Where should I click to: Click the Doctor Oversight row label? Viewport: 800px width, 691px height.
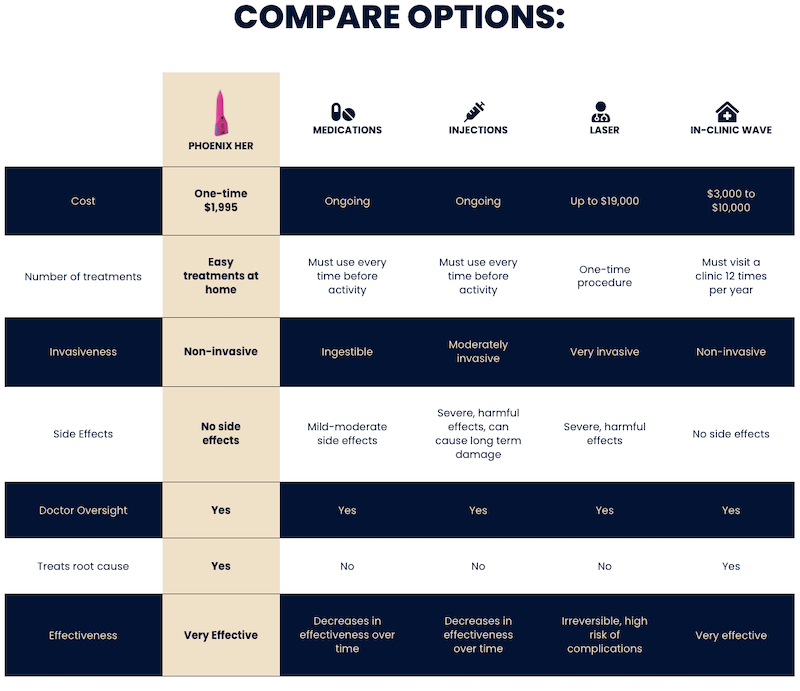83,510
